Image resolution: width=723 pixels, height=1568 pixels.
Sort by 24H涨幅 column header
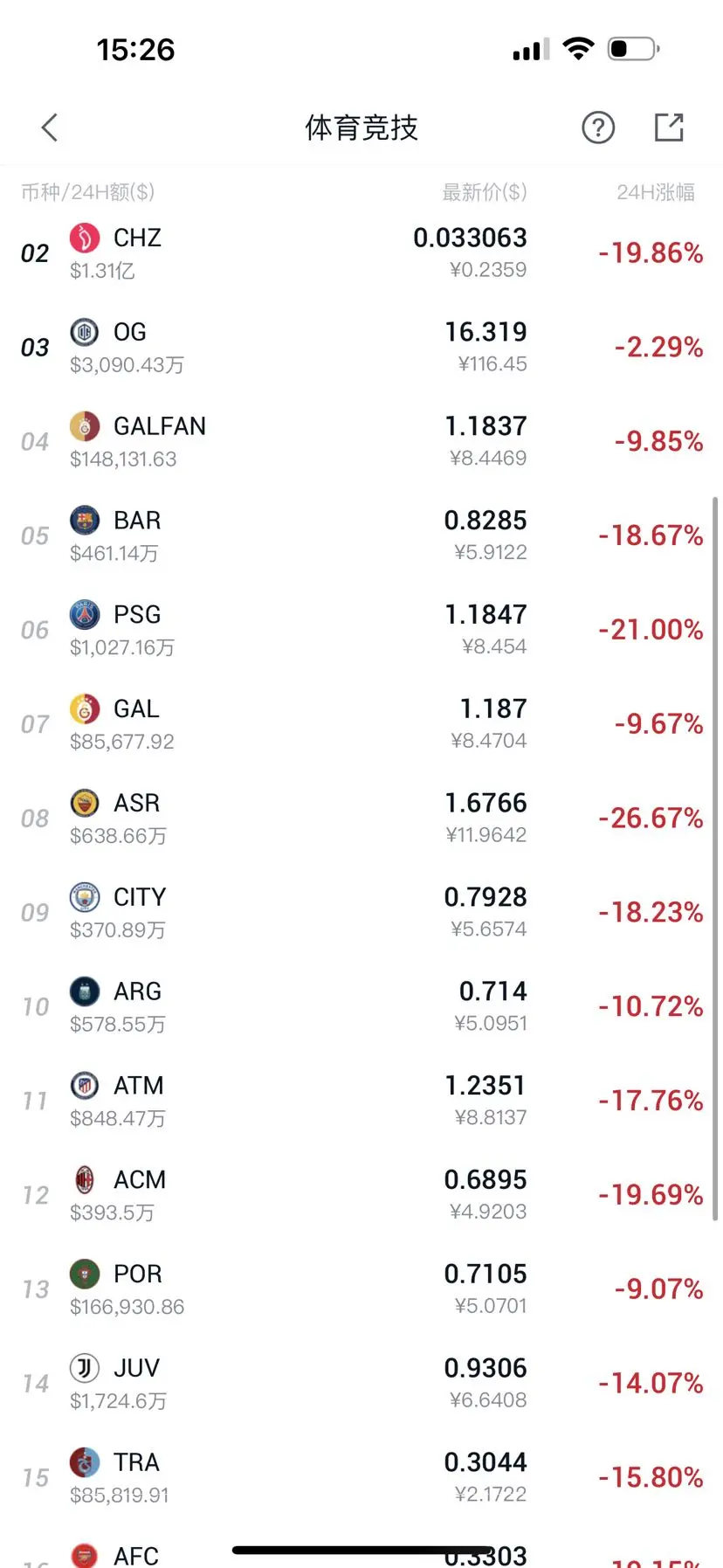[655, 192]
